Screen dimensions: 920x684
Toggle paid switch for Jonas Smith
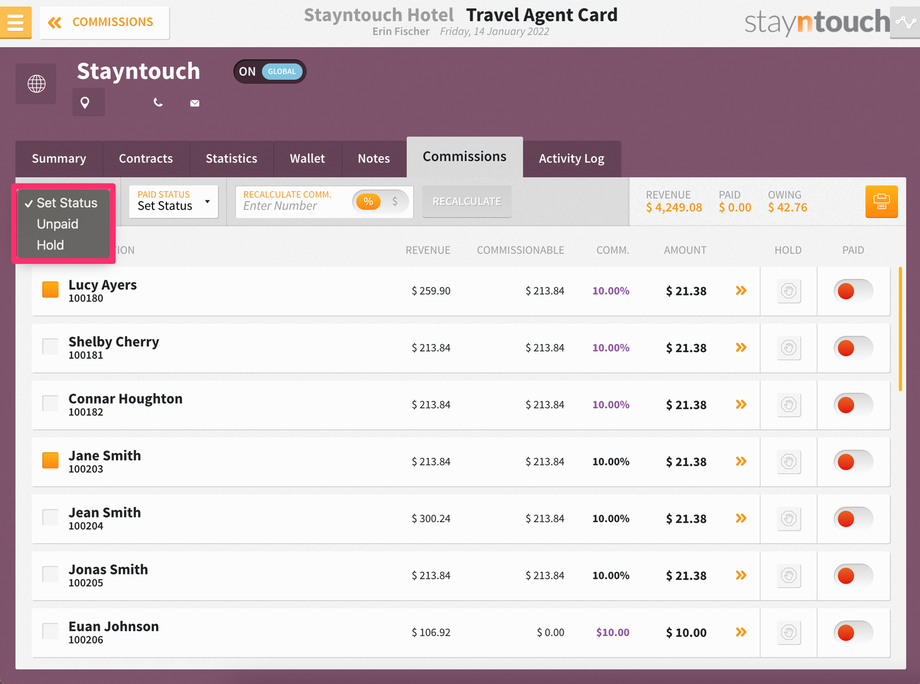click(x=853, y=575)
